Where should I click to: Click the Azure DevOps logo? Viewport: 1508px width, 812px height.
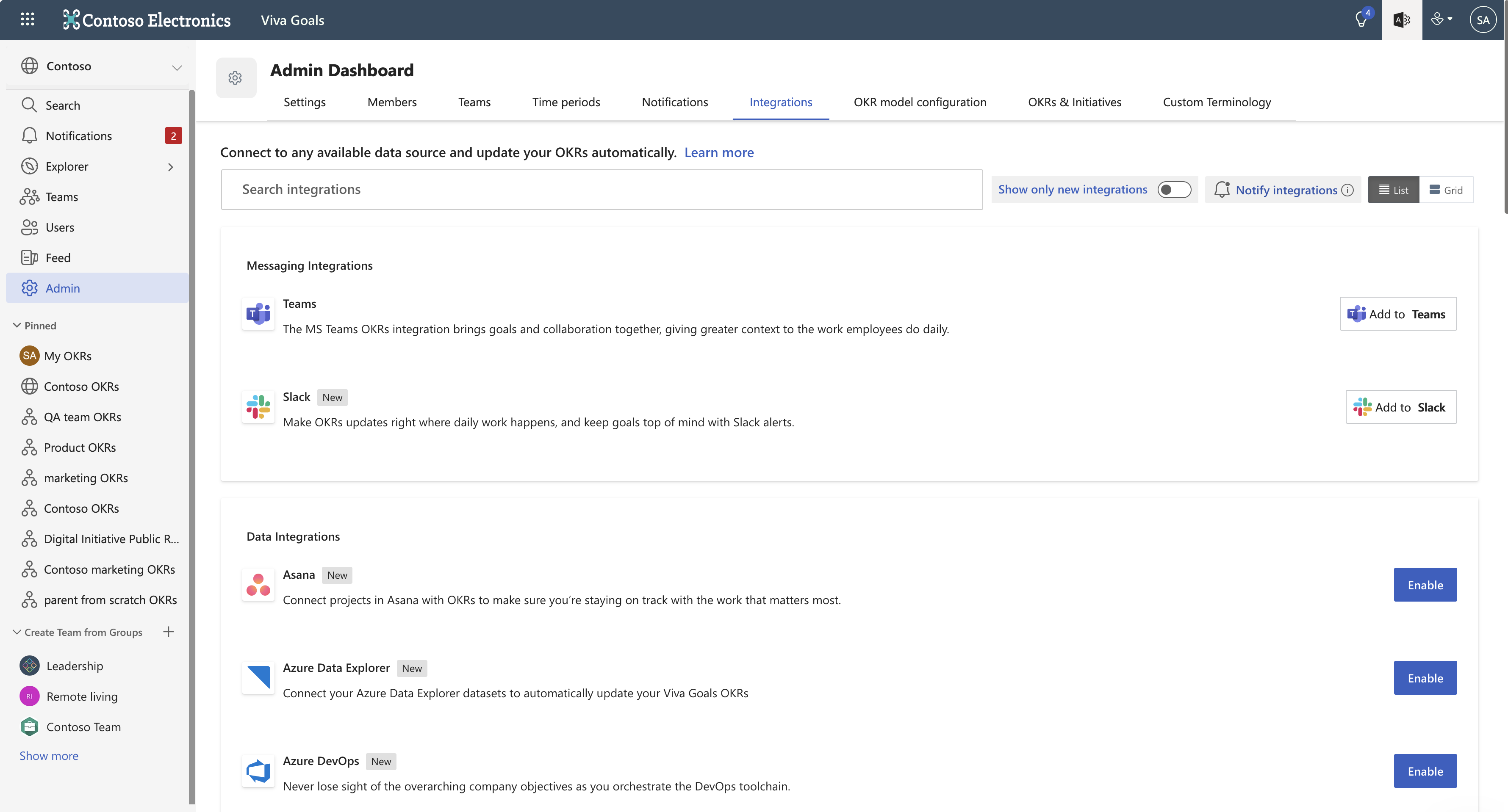[258, 771]
